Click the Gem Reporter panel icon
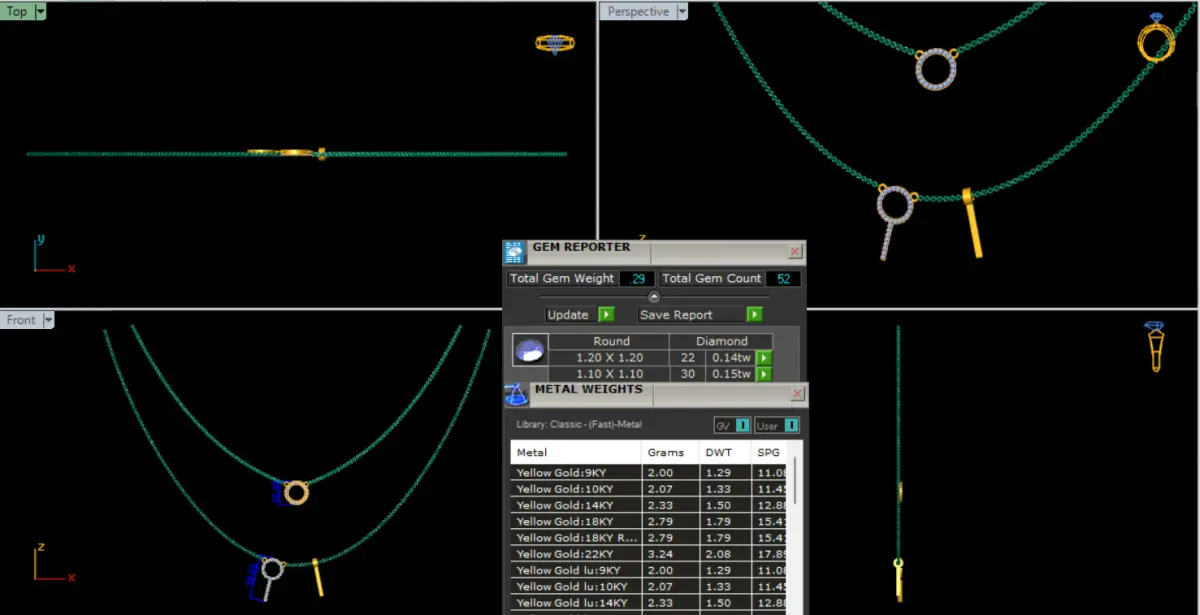 point(514,252)
